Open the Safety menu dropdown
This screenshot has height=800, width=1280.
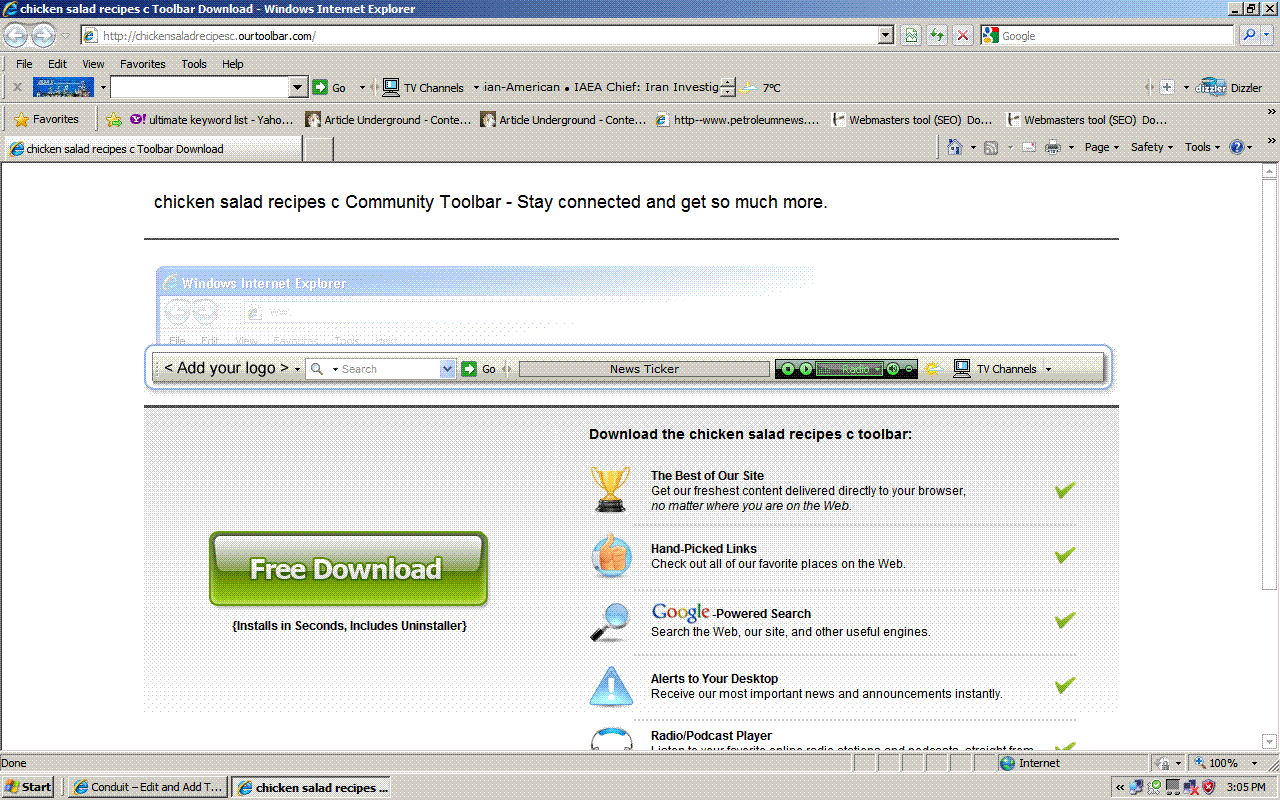tap(1152, 147)
